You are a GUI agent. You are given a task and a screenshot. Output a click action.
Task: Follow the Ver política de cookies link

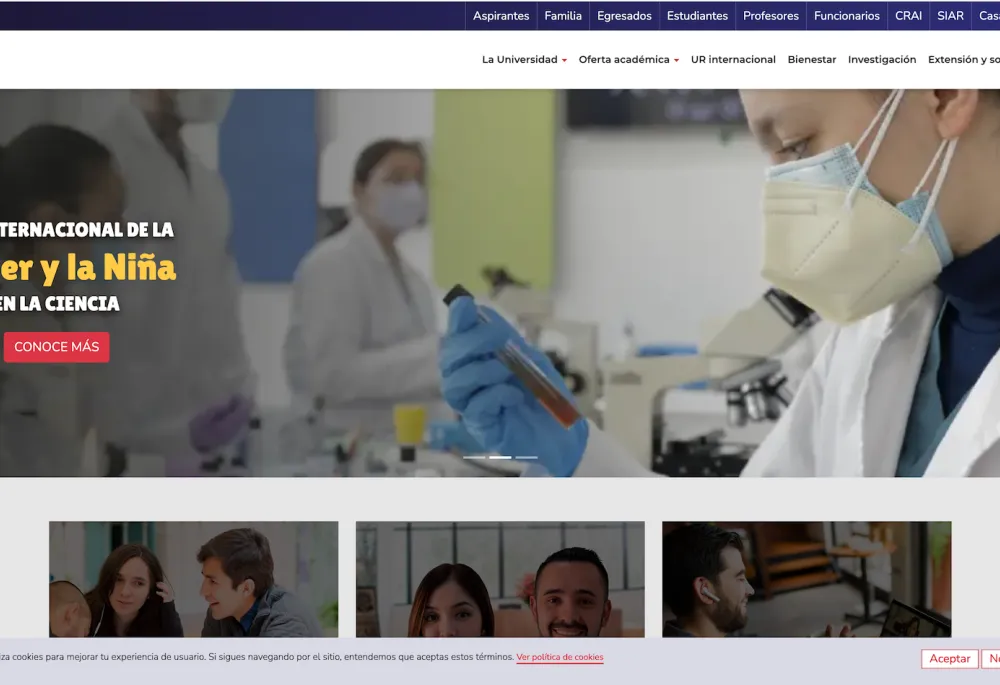pyautogui.click(x=559, y=657)
